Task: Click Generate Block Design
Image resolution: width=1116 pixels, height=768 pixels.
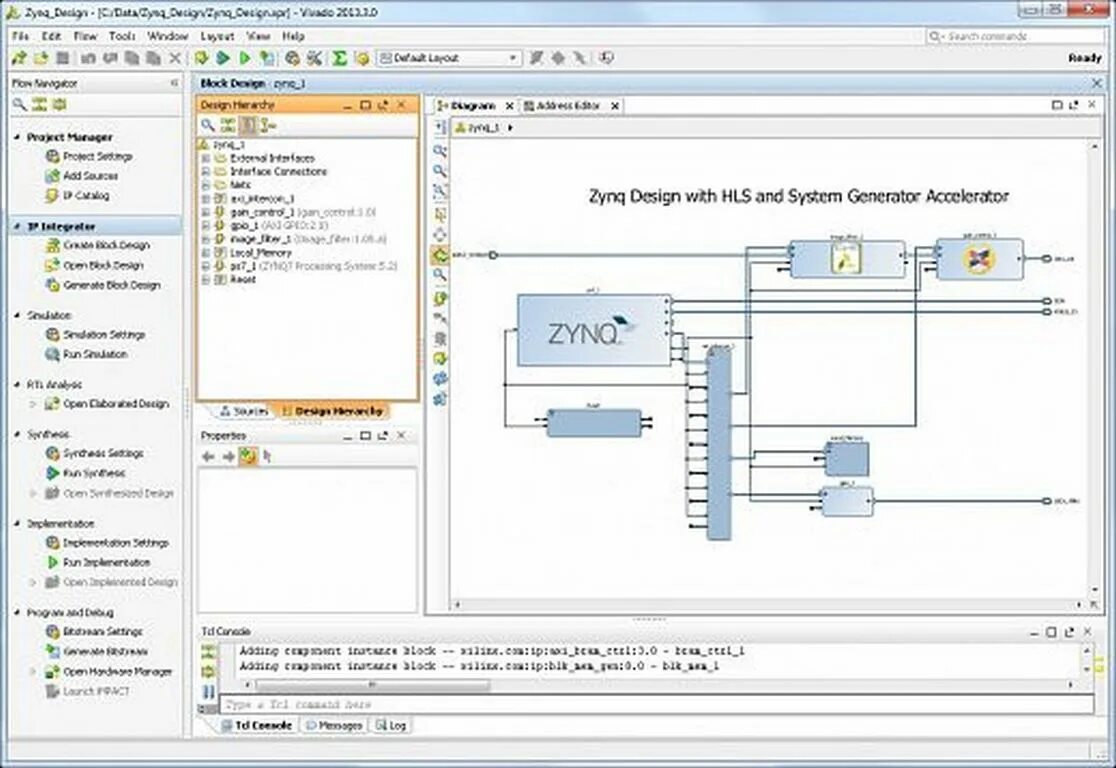Action: click(x=112, y=285)
